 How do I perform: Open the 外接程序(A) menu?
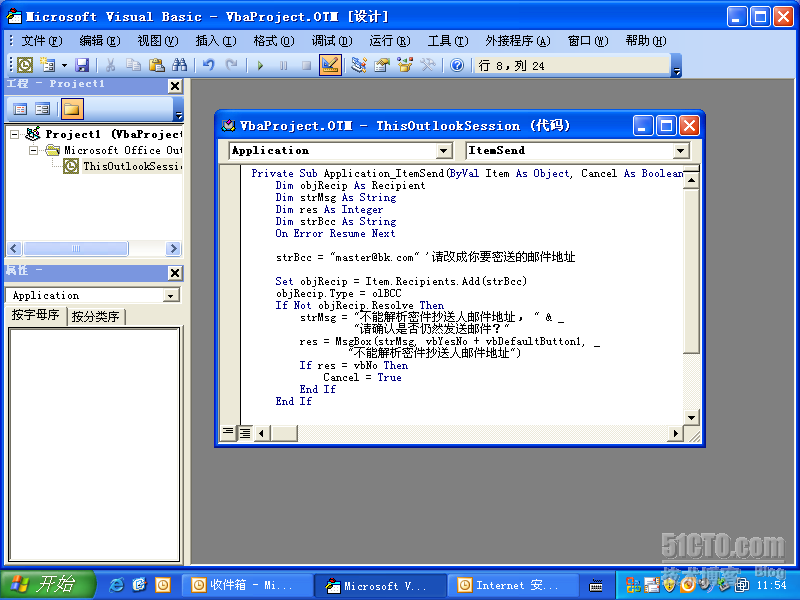click(518, 41)
